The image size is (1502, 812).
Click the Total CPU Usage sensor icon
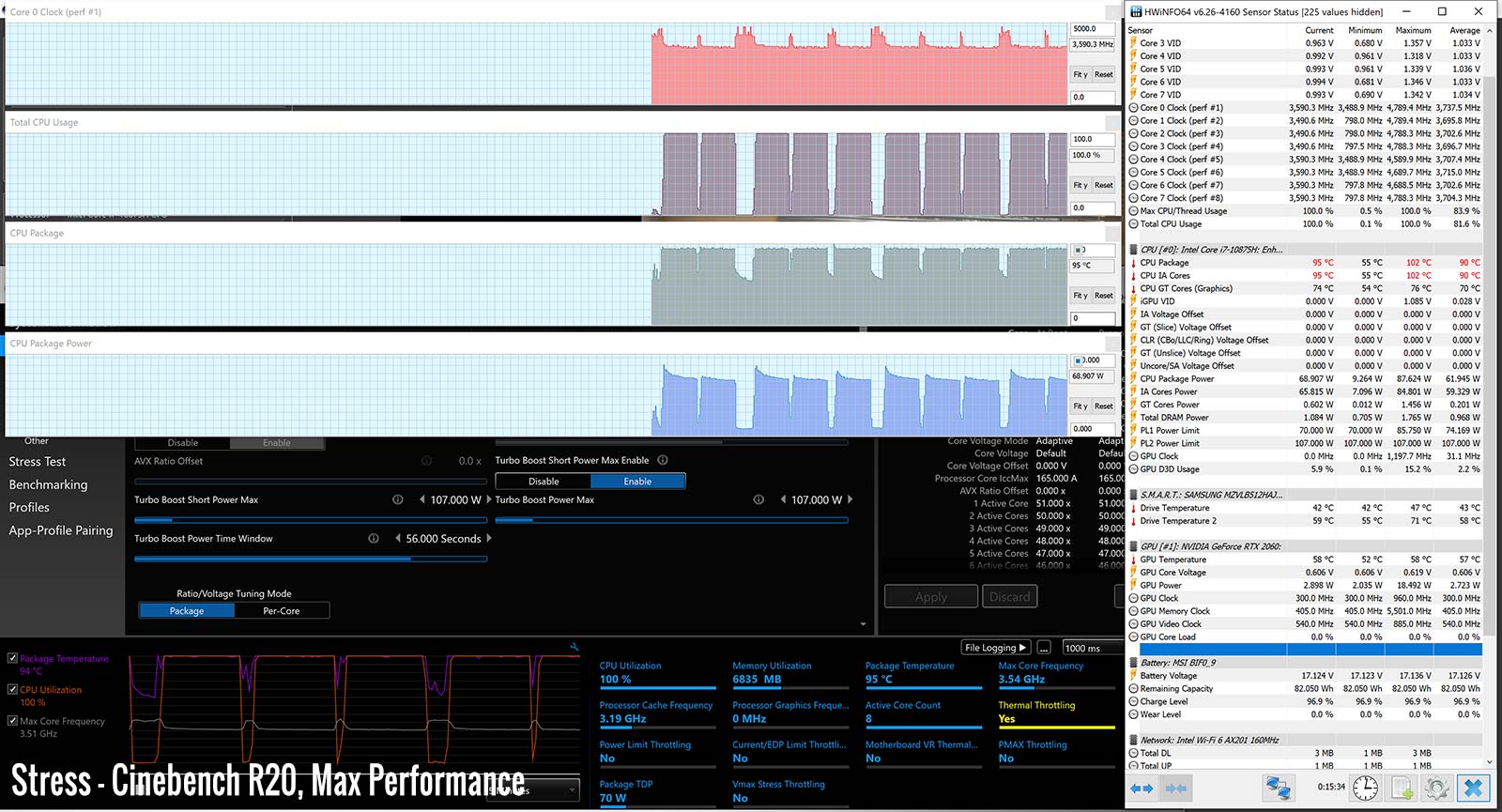coord(1134,224)
